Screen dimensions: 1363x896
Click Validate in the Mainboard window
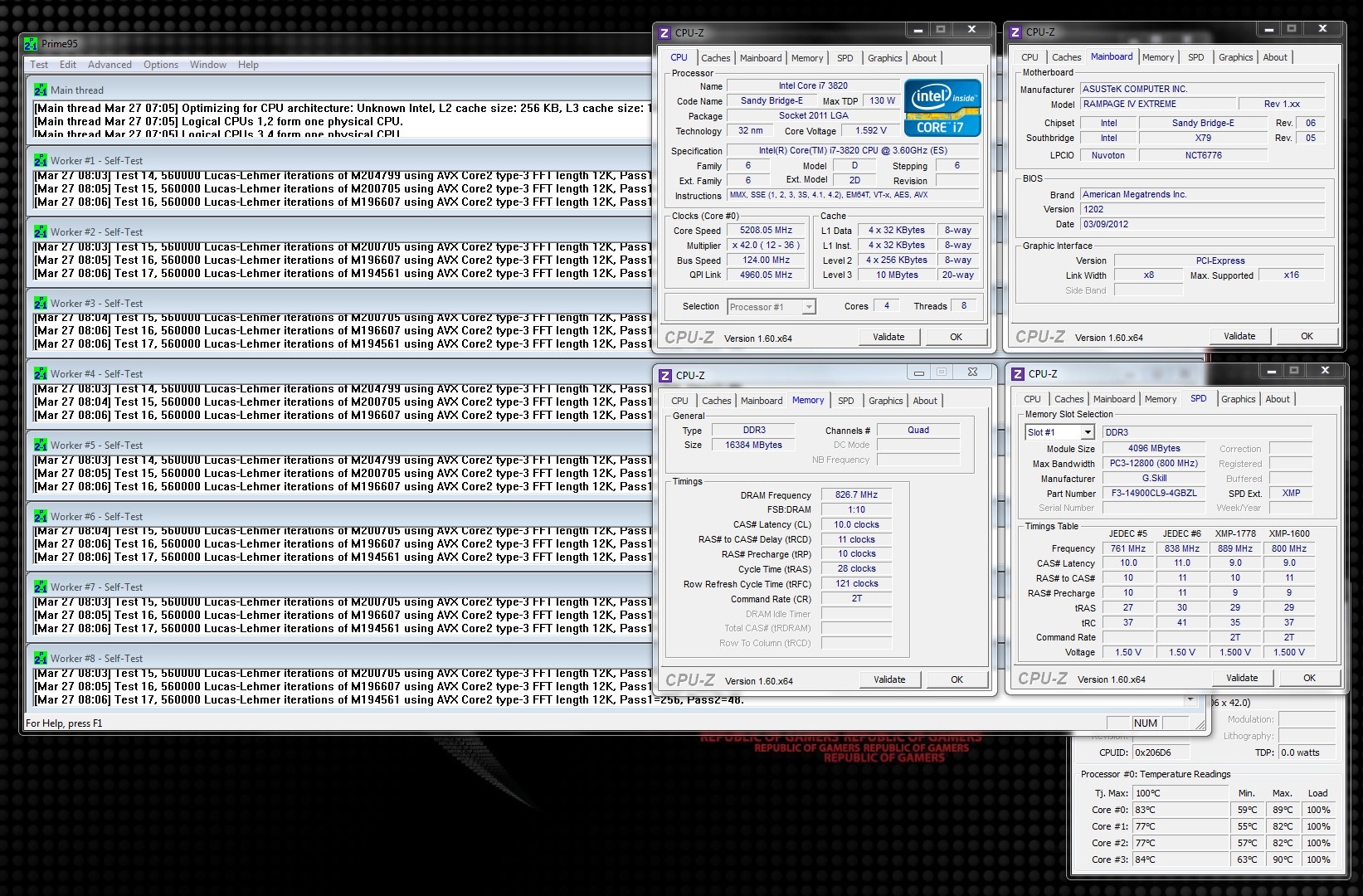pyautogui.click(x=1239, y=336)
